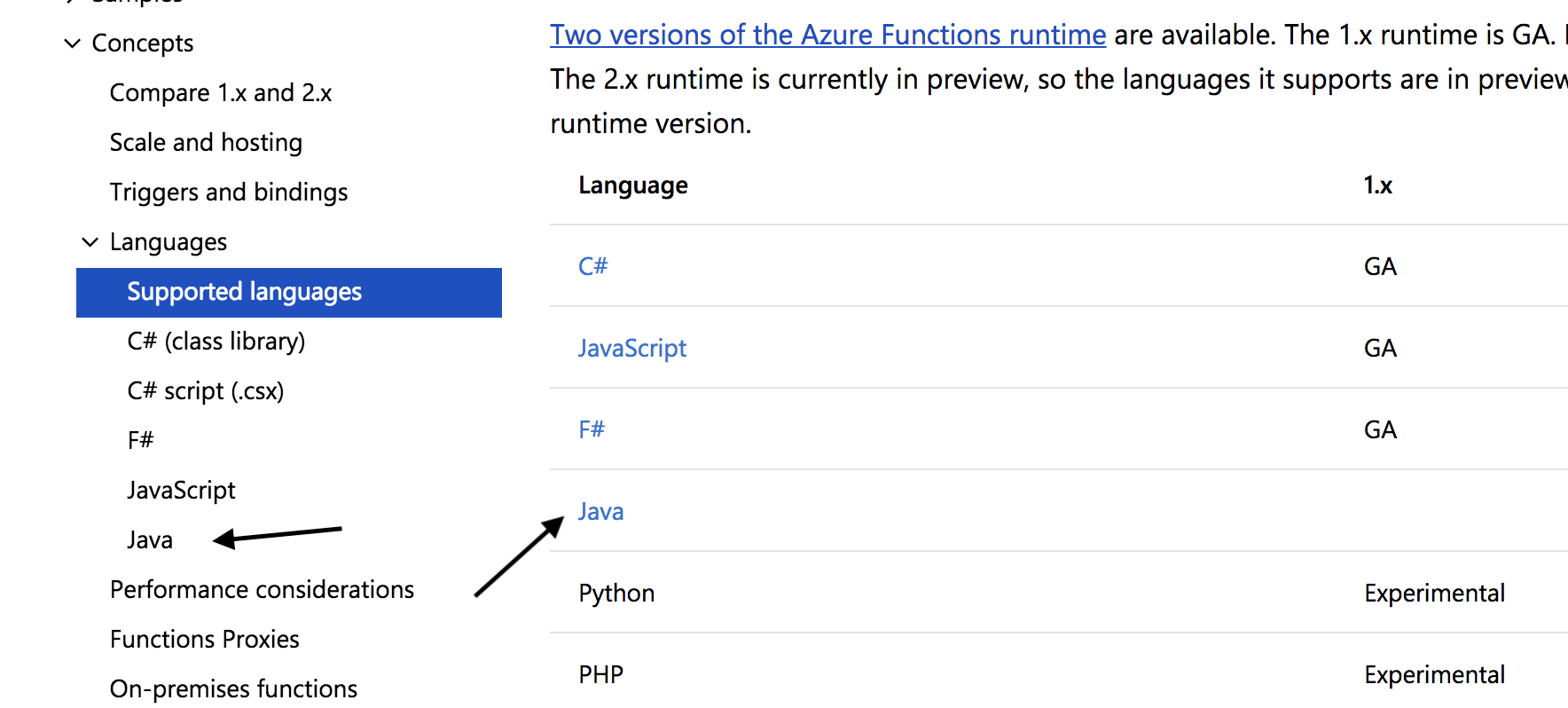The image size is (1568, 708).
Task: Open the JavaScript link in table
Action: coord(632,349)
